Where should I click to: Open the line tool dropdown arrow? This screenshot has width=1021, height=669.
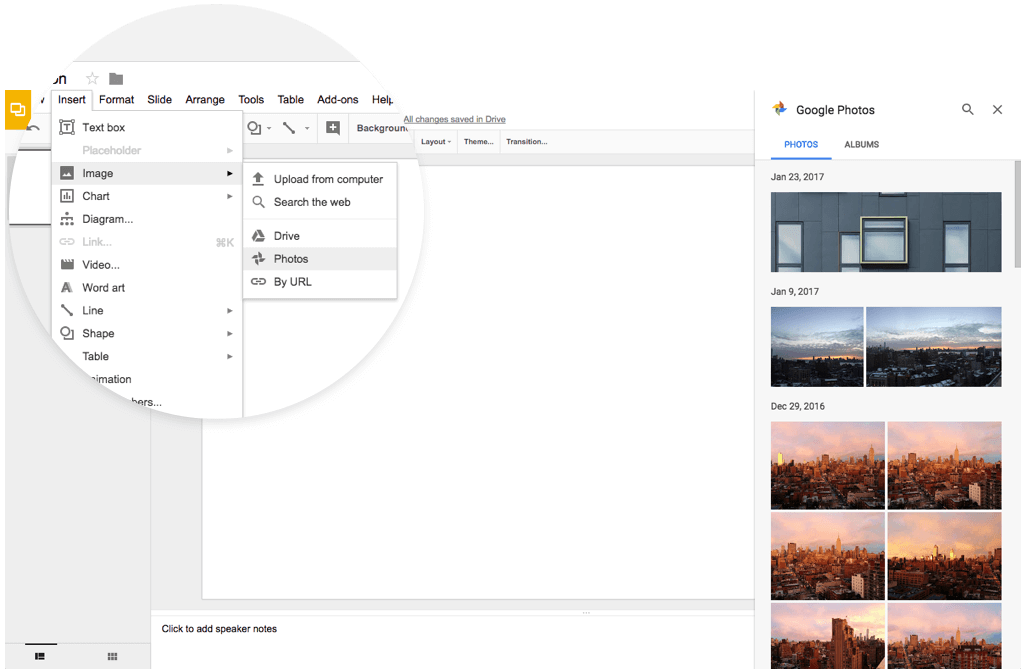307,129
